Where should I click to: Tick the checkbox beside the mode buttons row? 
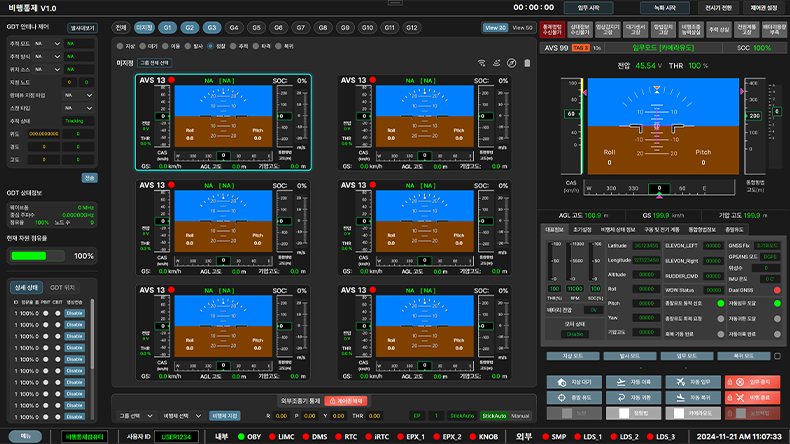click(x=777, y=356)
